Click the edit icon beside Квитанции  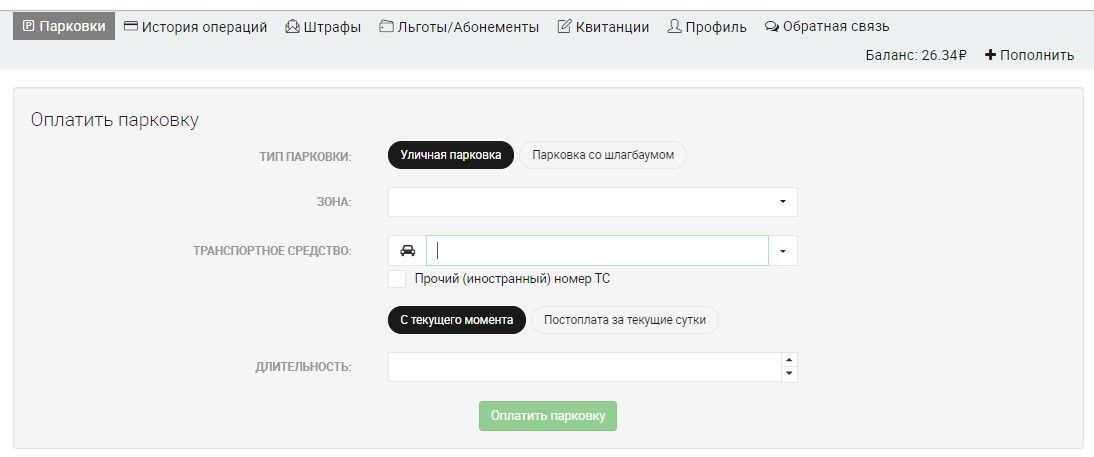tap(564, 27)
